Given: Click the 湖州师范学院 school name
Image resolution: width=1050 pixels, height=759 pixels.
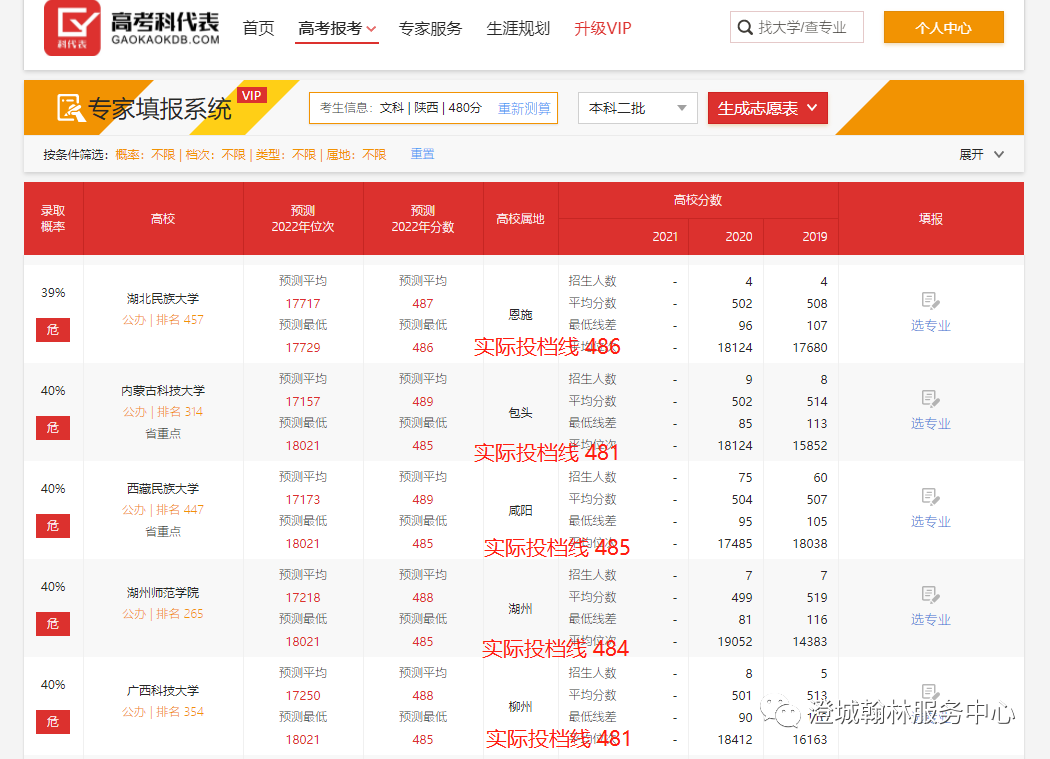Looking at the screenshot, I should click(x=163, y=592).
